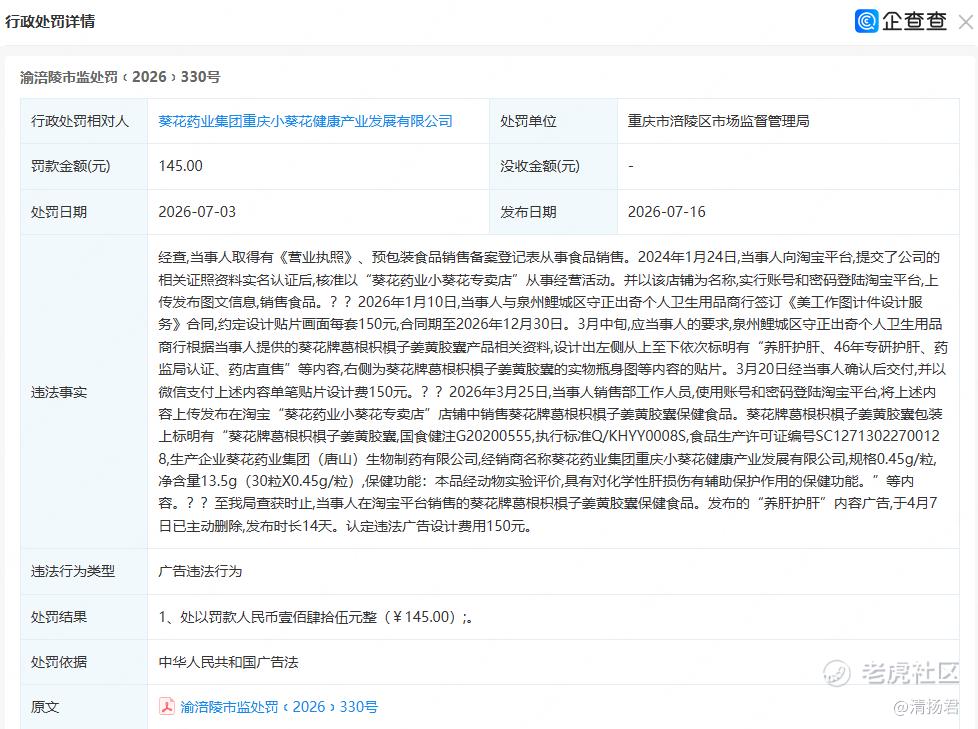Screen dimensions: 978x729
Task: Click the 行政处罚详情 title
Action: [x=50, y=21]
